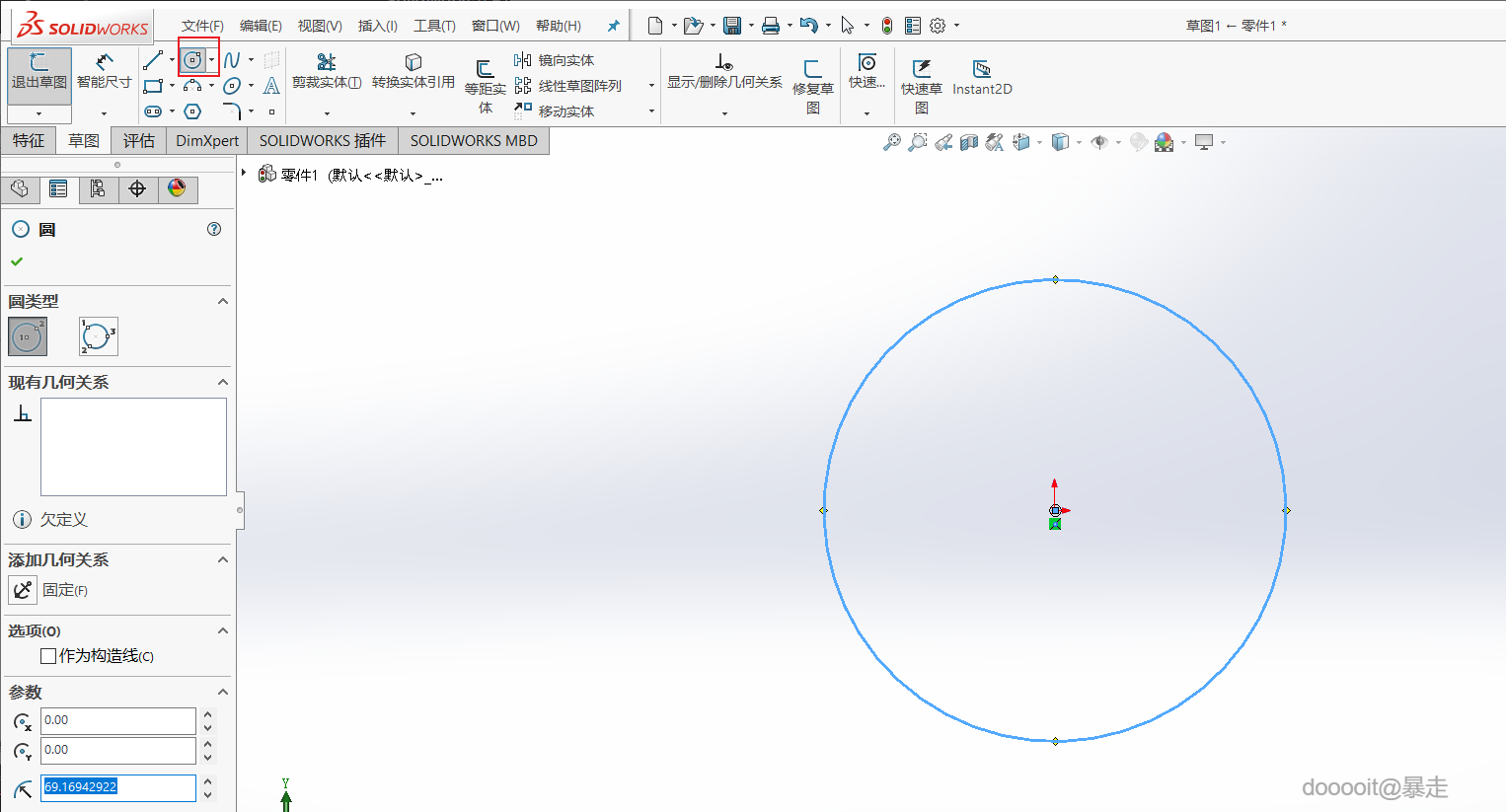Image resolution: width=1506 pixels, height=812 pixels.
Task: Click the 固定(F) fix relation button
Action: pos(24,590)
